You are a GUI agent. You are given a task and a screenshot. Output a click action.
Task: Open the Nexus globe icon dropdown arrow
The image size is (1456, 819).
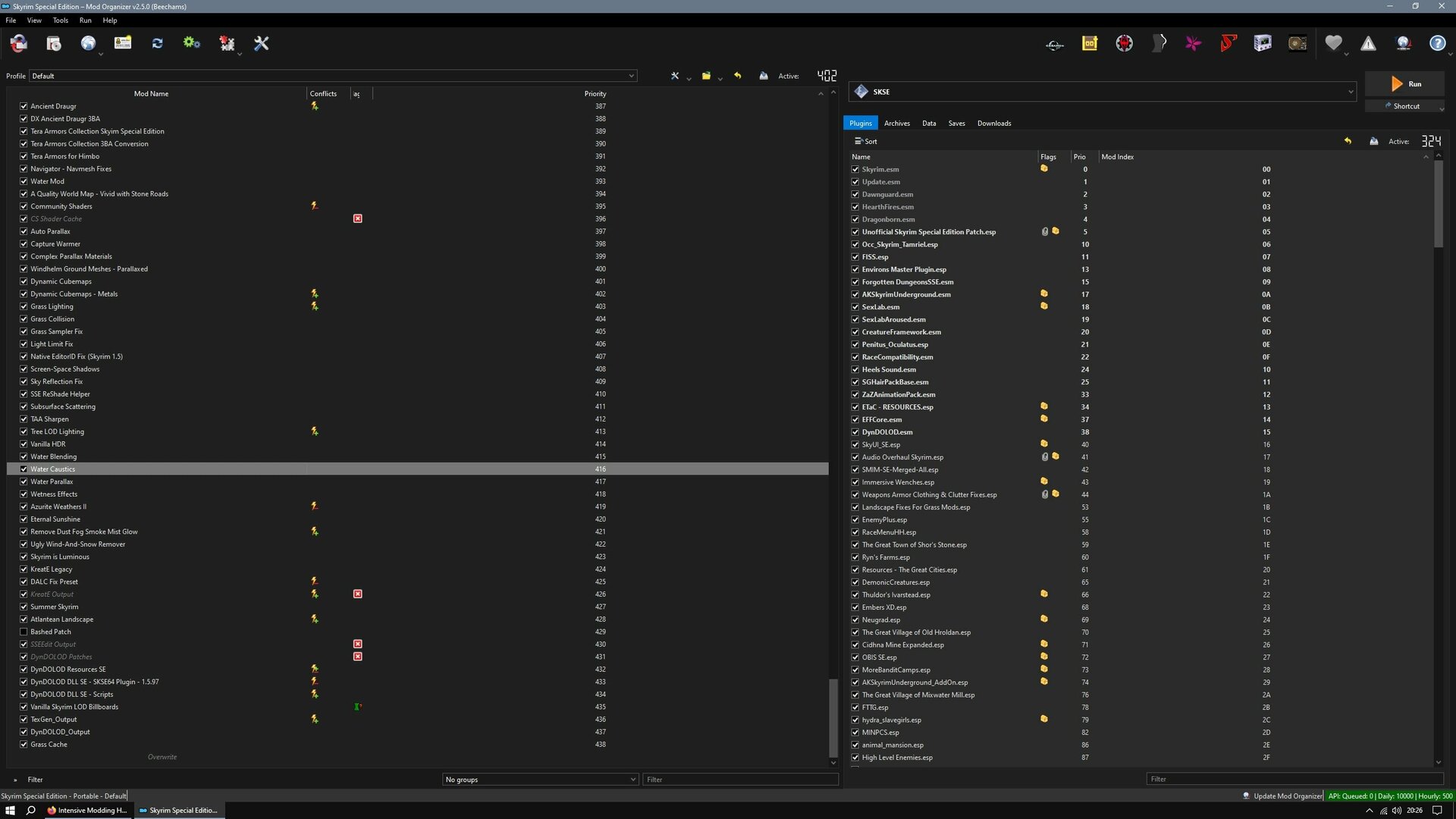(x=100, y=54)
